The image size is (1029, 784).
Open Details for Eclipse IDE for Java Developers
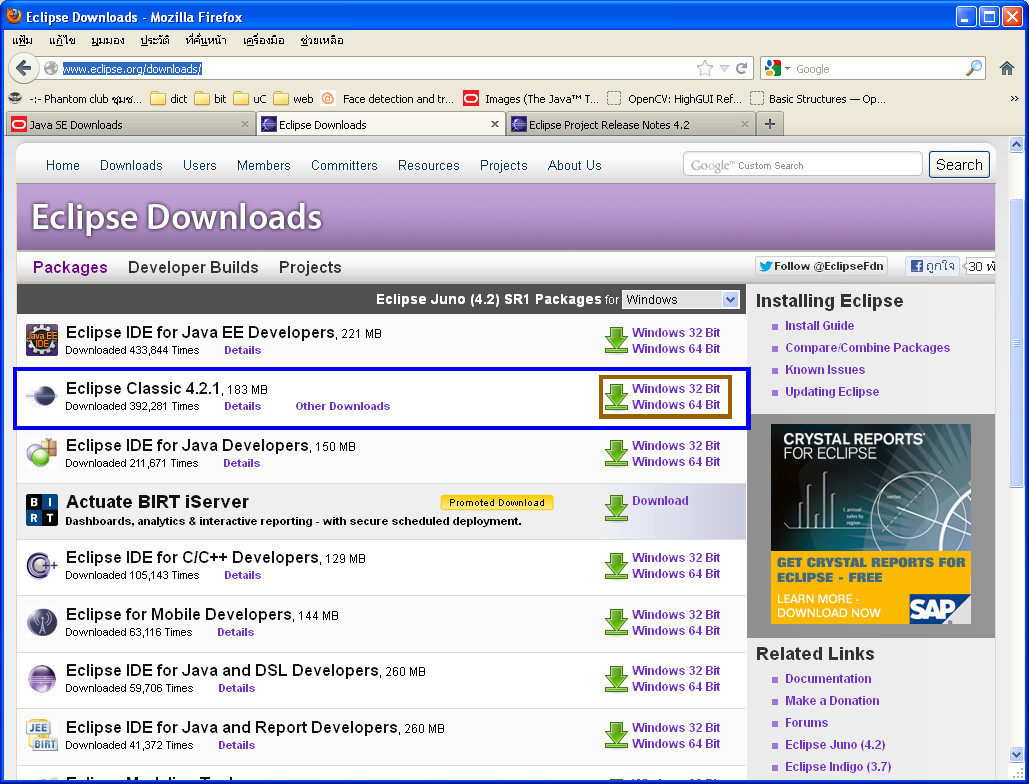tap(242, 463)
